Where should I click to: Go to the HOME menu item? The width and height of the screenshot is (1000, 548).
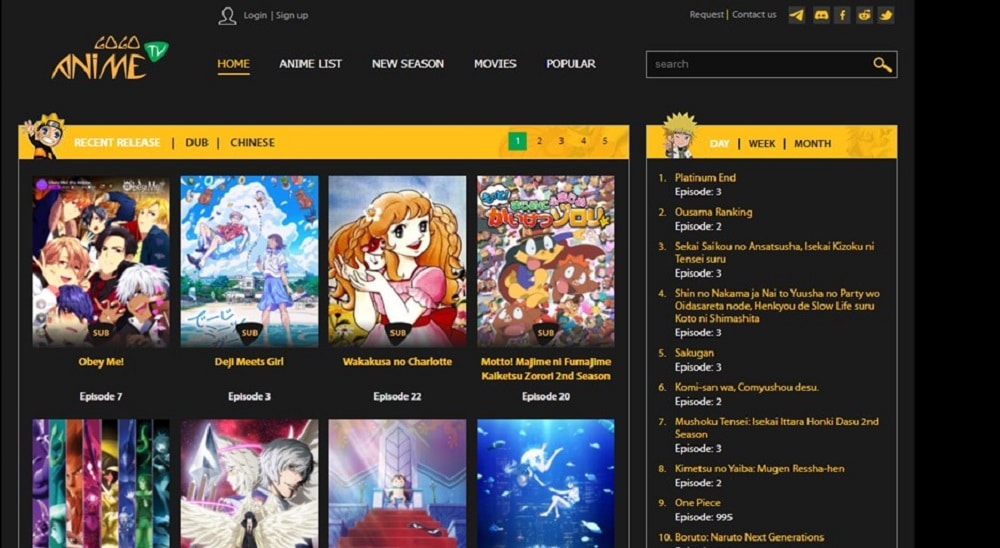pos(233,64)
